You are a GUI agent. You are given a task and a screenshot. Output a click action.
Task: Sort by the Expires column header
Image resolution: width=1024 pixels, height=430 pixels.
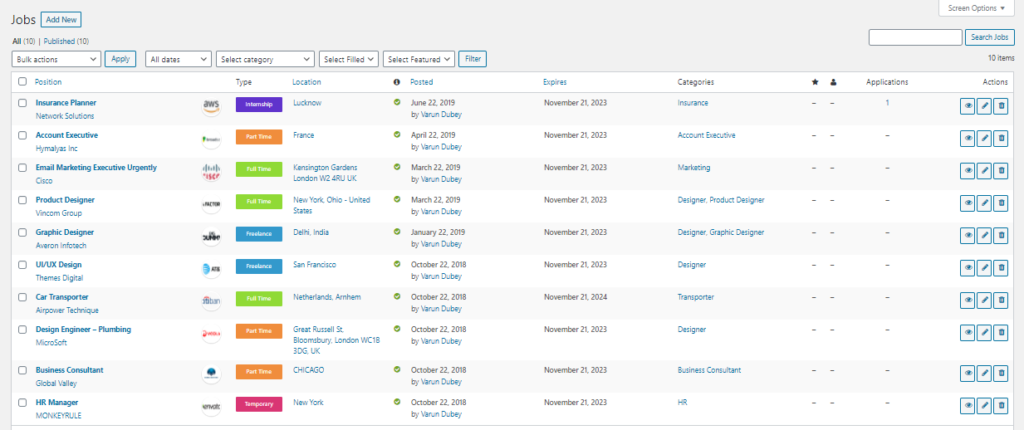pos(554,82)
